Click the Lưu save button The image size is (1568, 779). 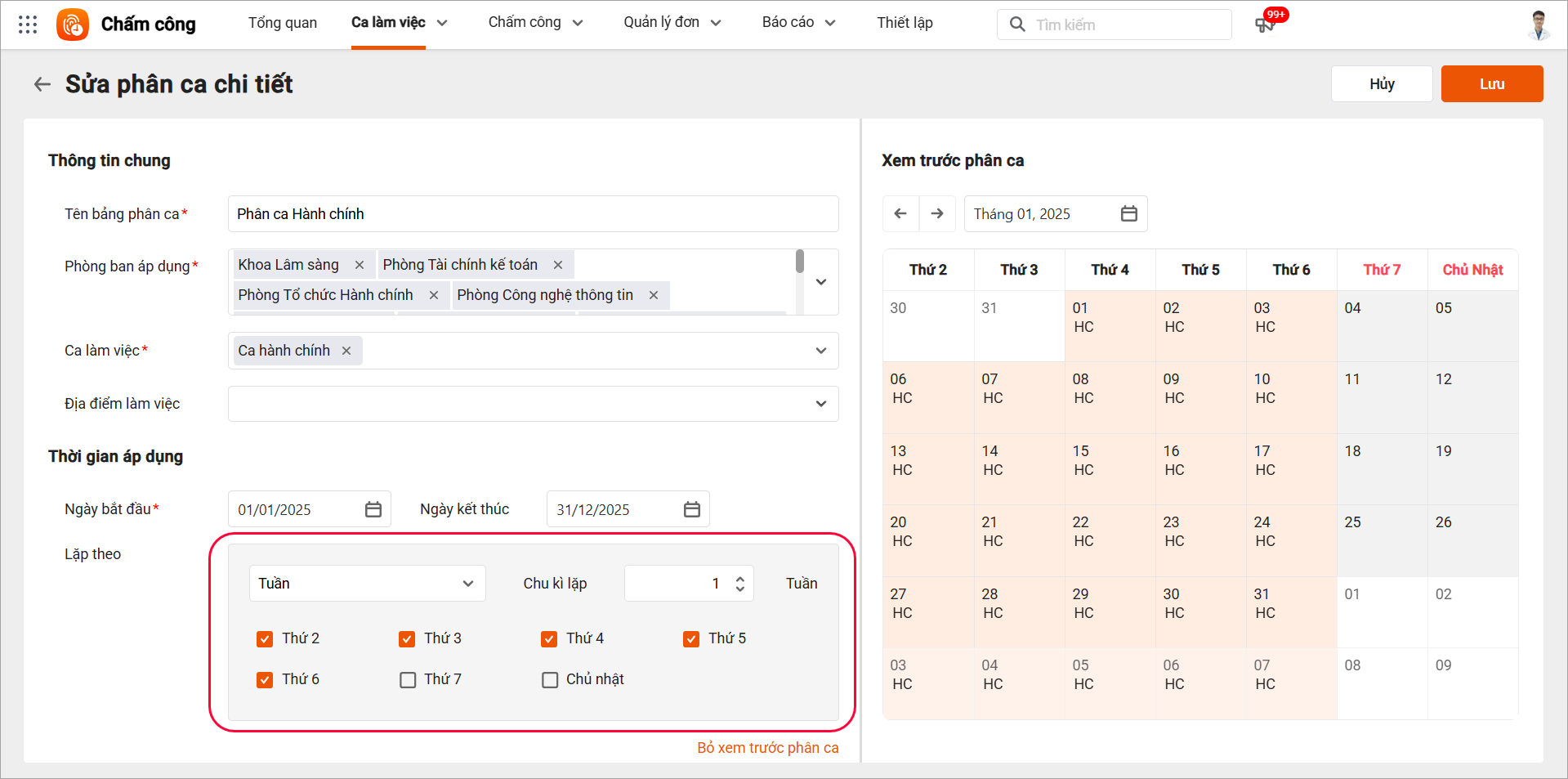click(x=1491, y=84)
